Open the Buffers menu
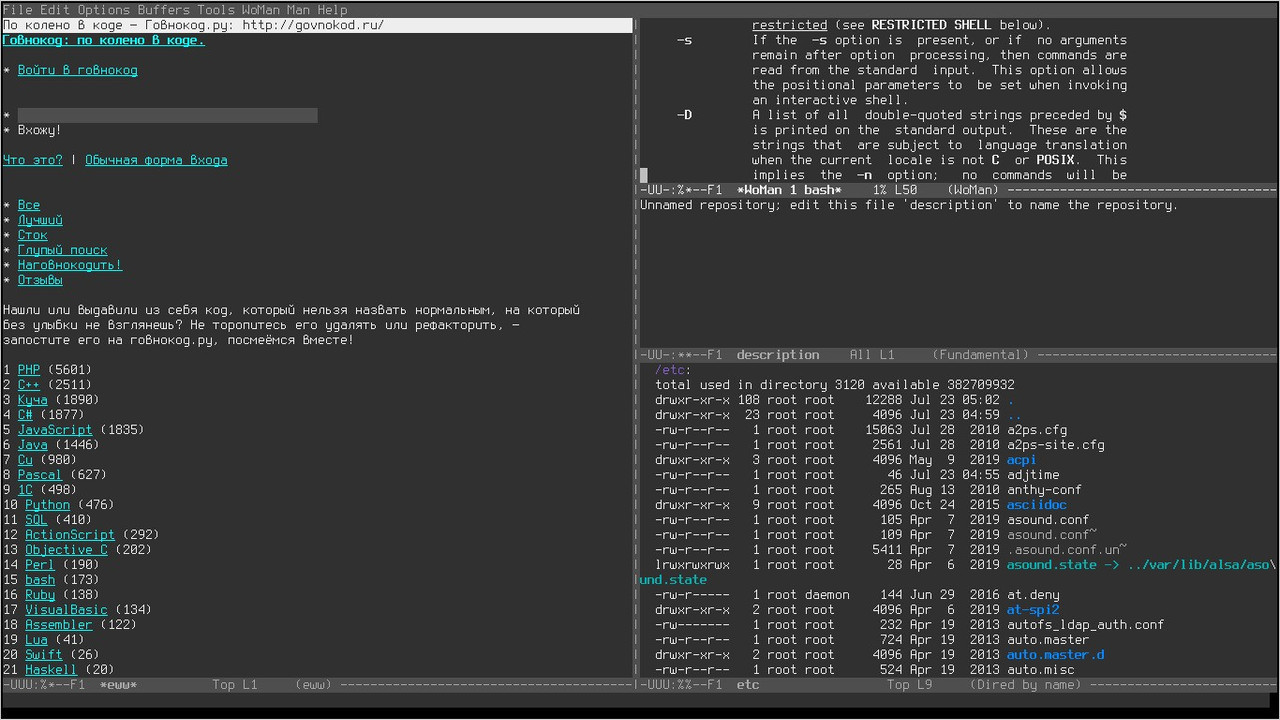Viewport: 1280px width, 720px height. 164,10
